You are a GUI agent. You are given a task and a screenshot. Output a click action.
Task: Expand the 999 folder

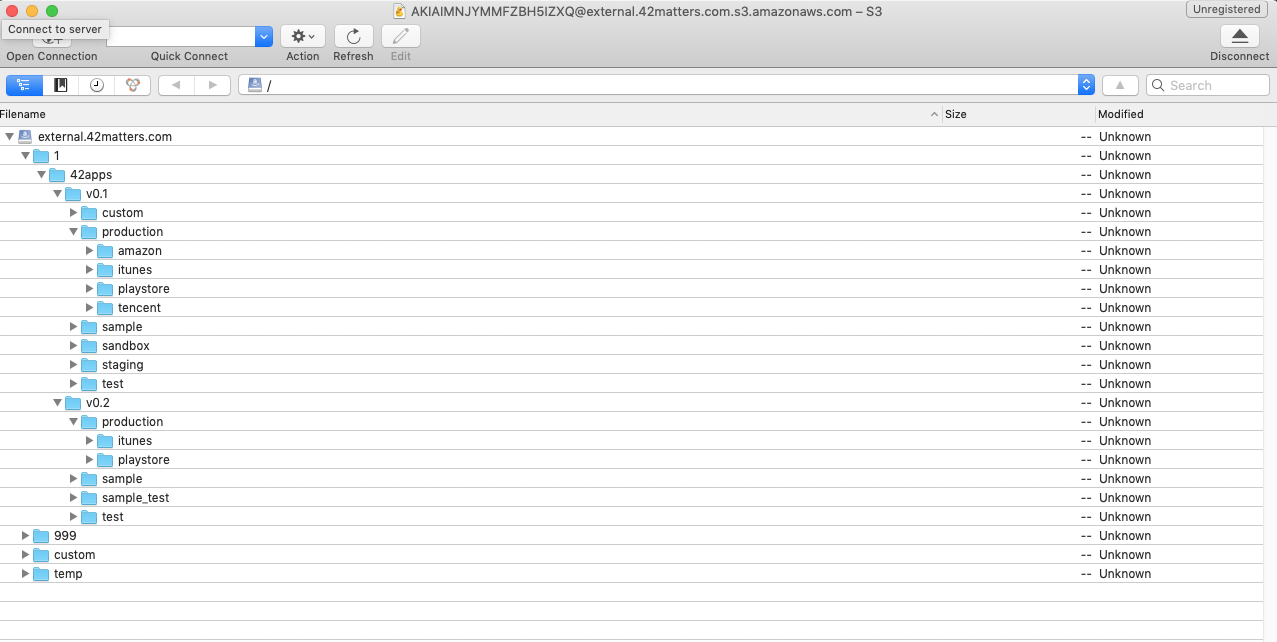25,536
